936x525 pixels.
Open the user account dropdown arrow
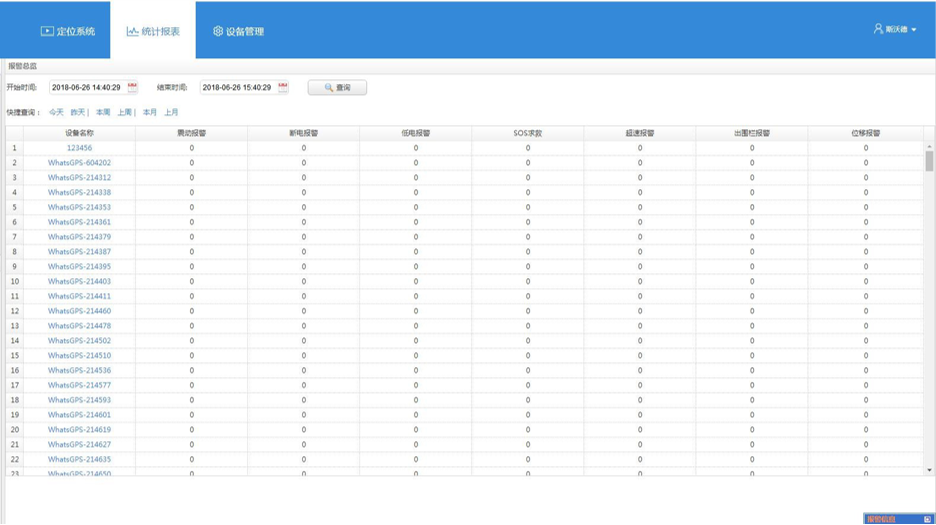click(x=914, y=30)
